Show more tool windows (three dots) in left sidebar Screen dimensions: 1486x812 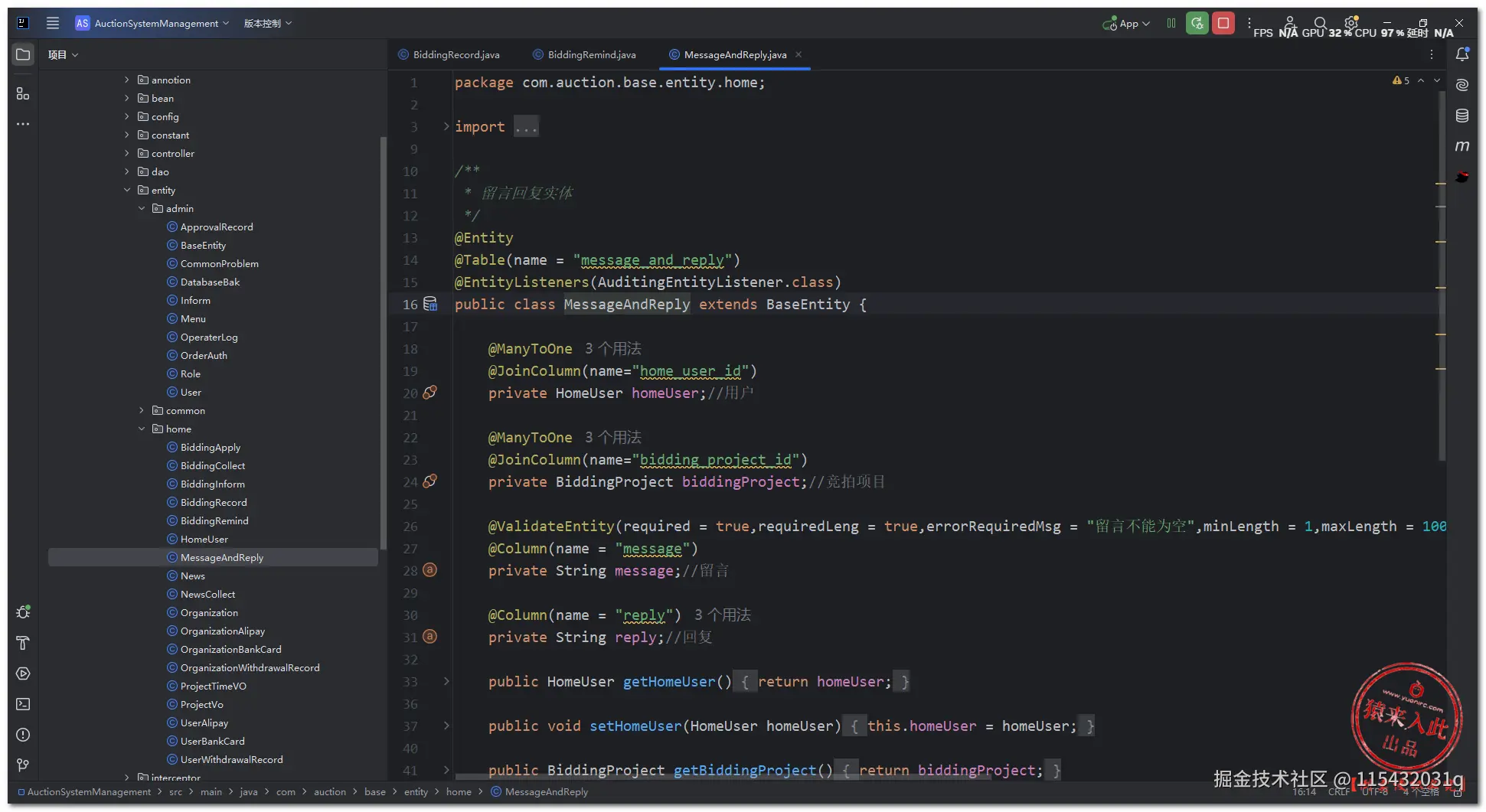23,124
